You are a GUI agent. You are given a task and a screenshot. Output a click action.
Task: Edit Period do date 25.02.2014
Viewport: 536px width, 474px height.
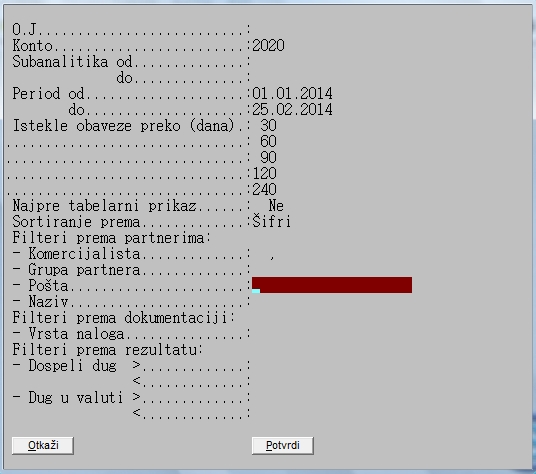click(x=292, y=109)
